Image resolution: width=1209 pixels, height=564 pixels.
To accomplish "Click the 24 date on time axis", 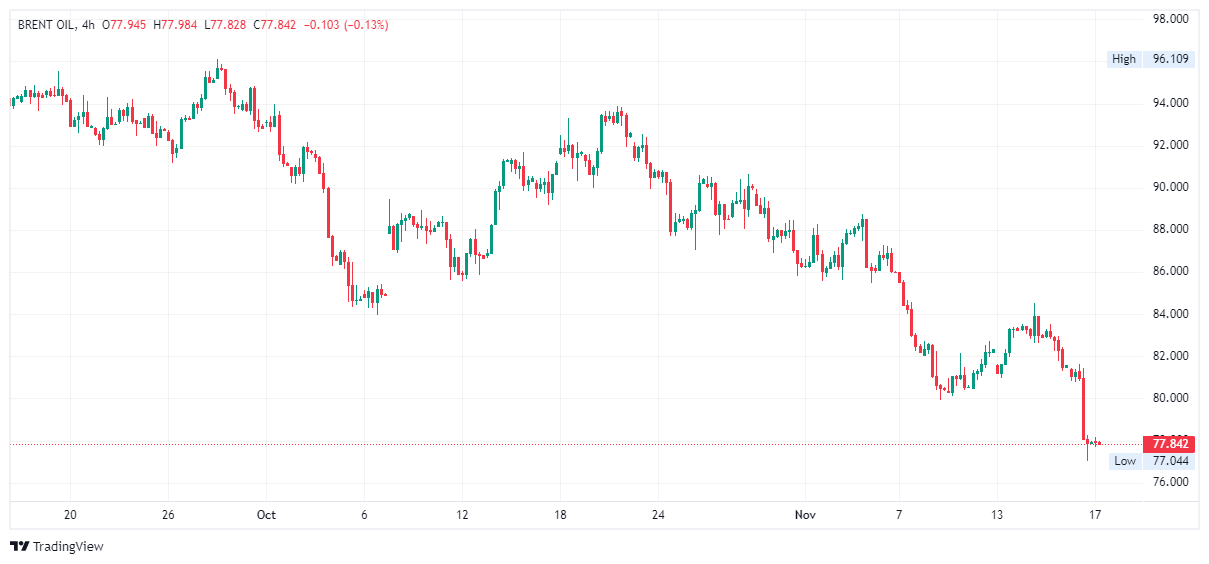I will 658,515.
